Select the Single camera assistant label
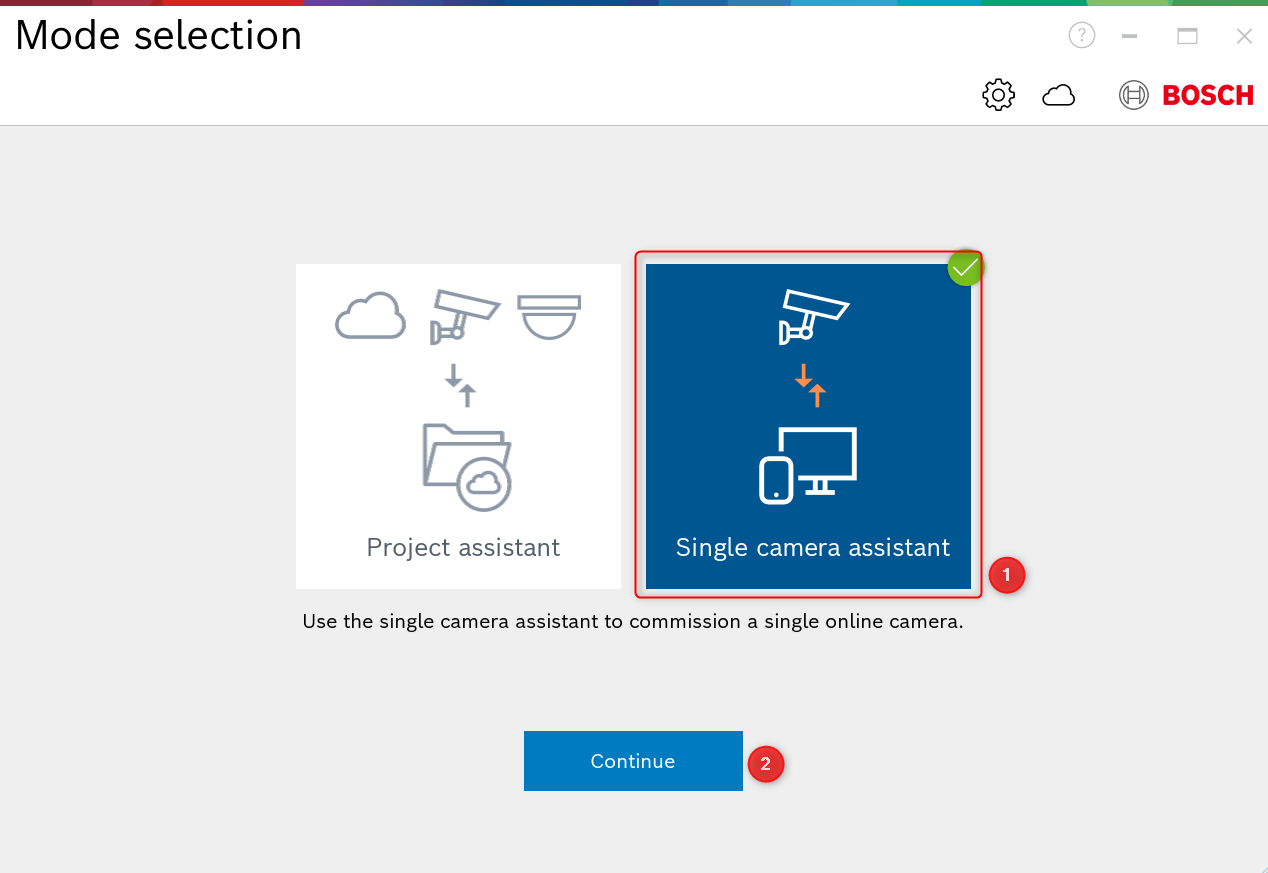 (813, 548)
